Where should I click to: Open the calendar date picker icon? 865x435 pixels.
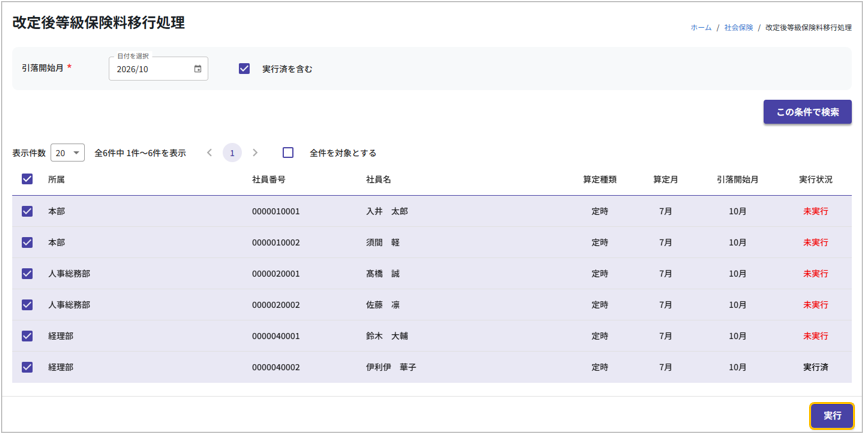[197, 69]
